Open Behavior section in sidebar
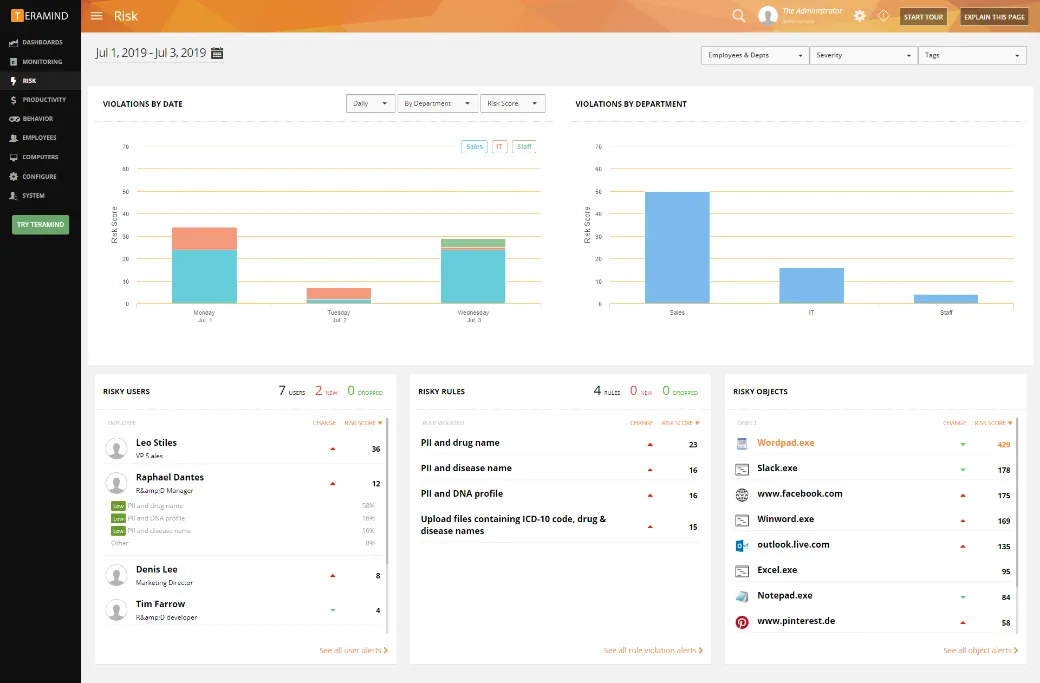 (40, 119)
